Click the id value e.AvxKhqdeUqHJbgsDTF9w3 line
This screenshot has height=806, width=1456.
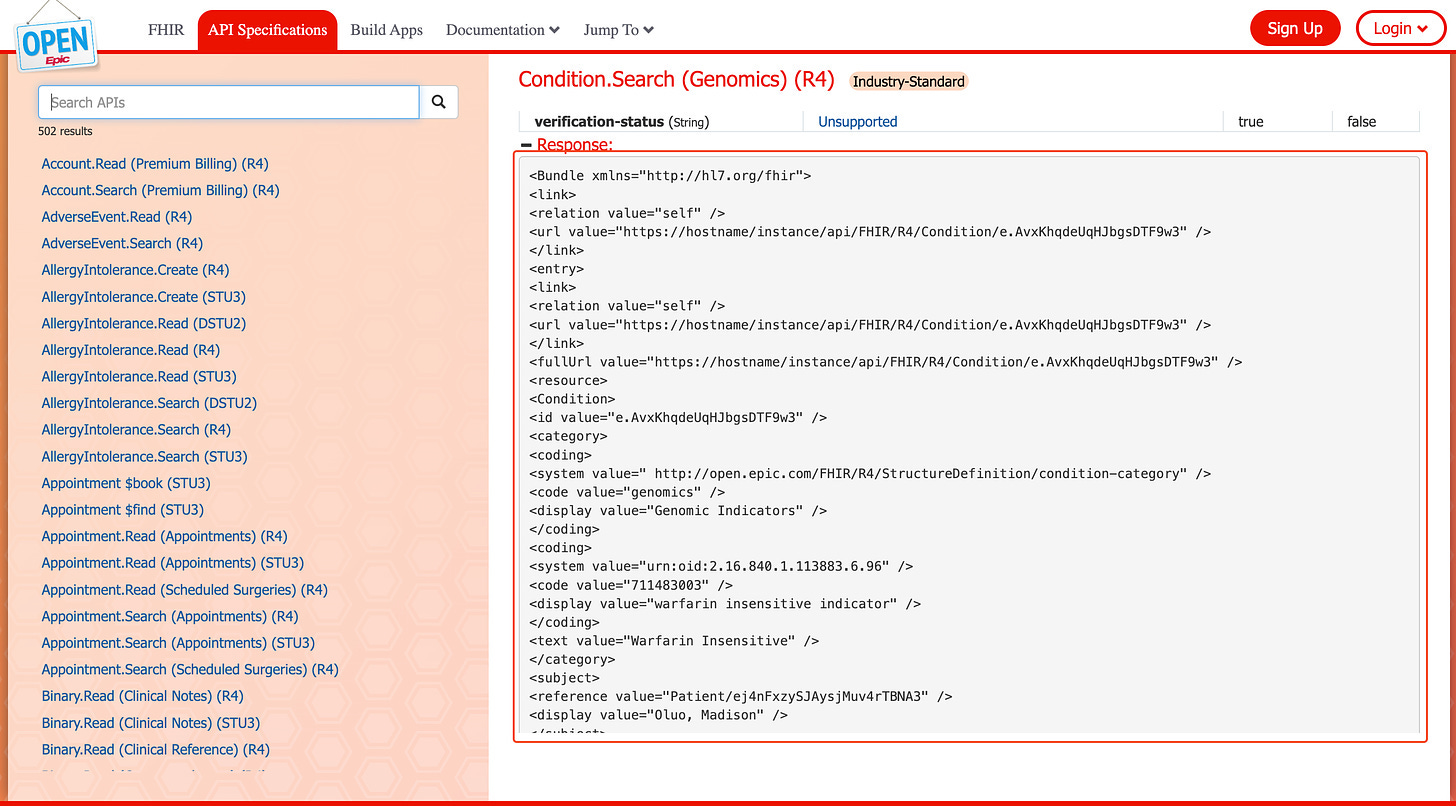[x=678, y=418]
